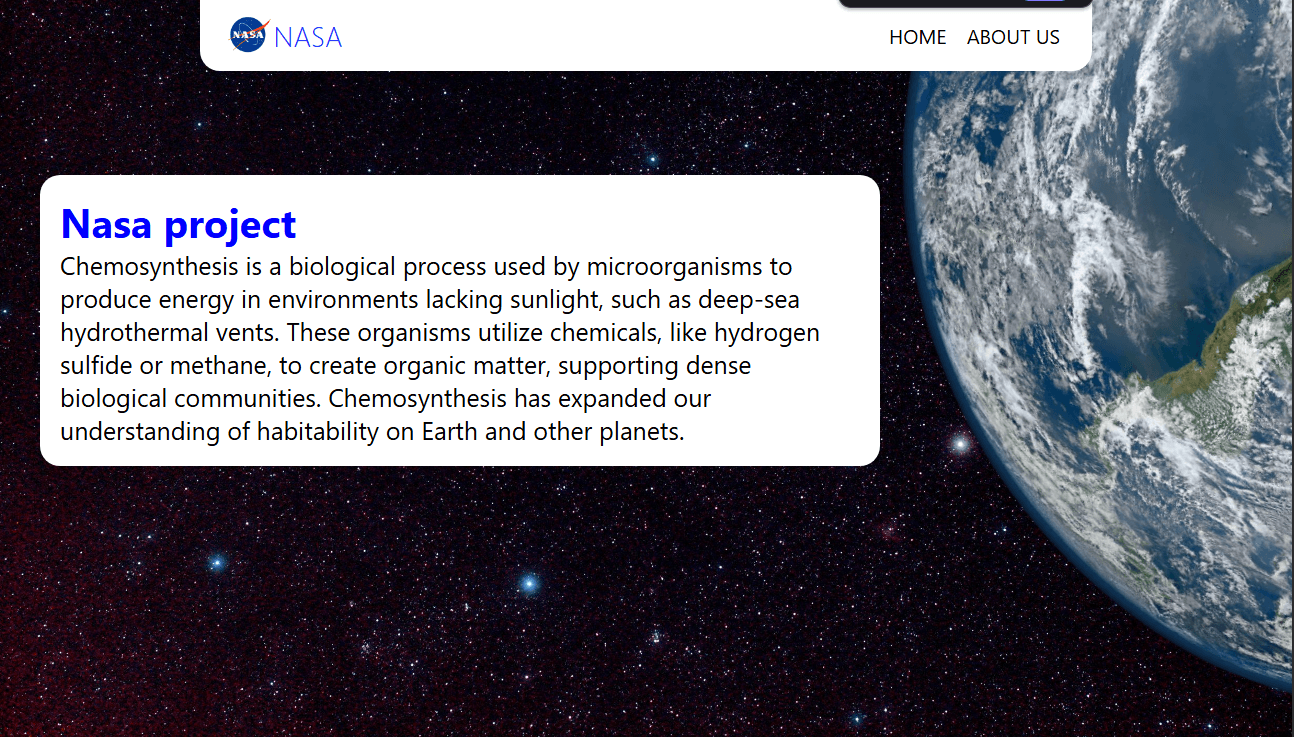Click the NASA meatball logo icon
Screen dimensions: 1294x737
(249, 35)
